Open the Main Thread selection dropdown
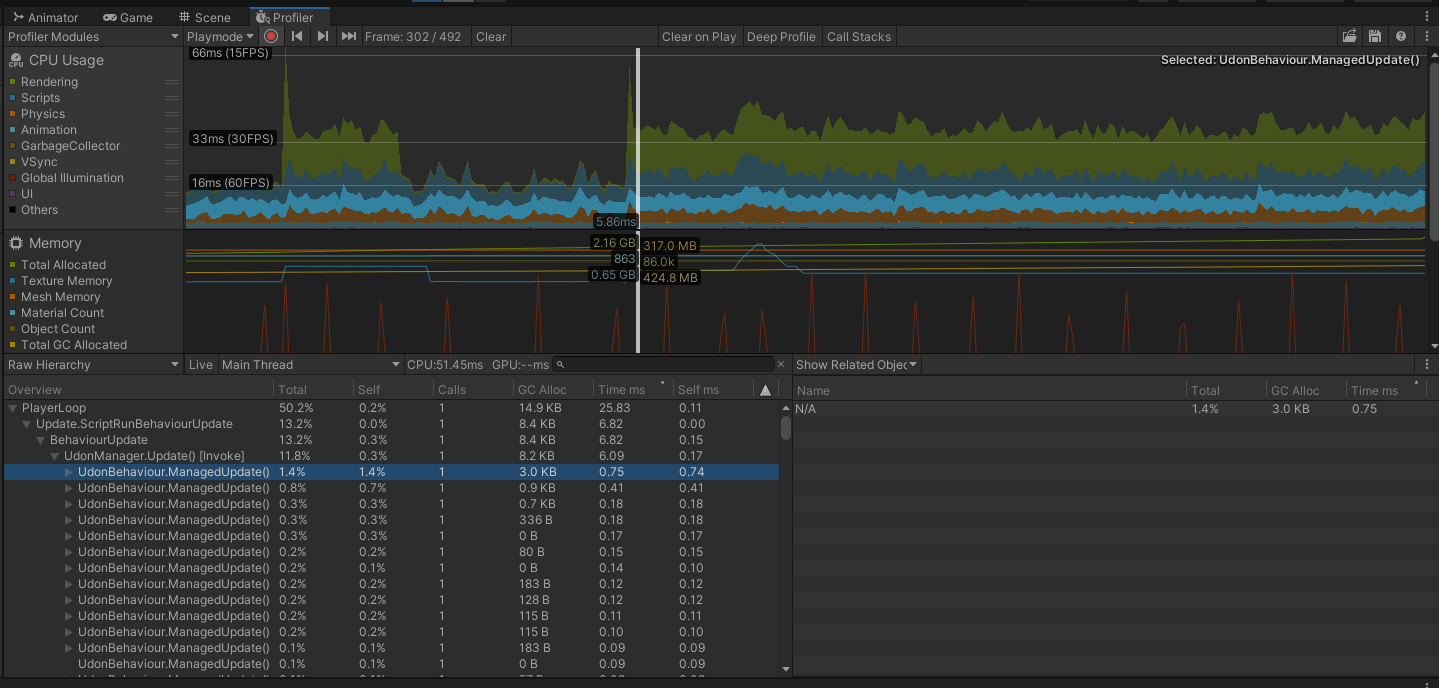This screenshot has width=1439, height=688. (x=309, y=365)
